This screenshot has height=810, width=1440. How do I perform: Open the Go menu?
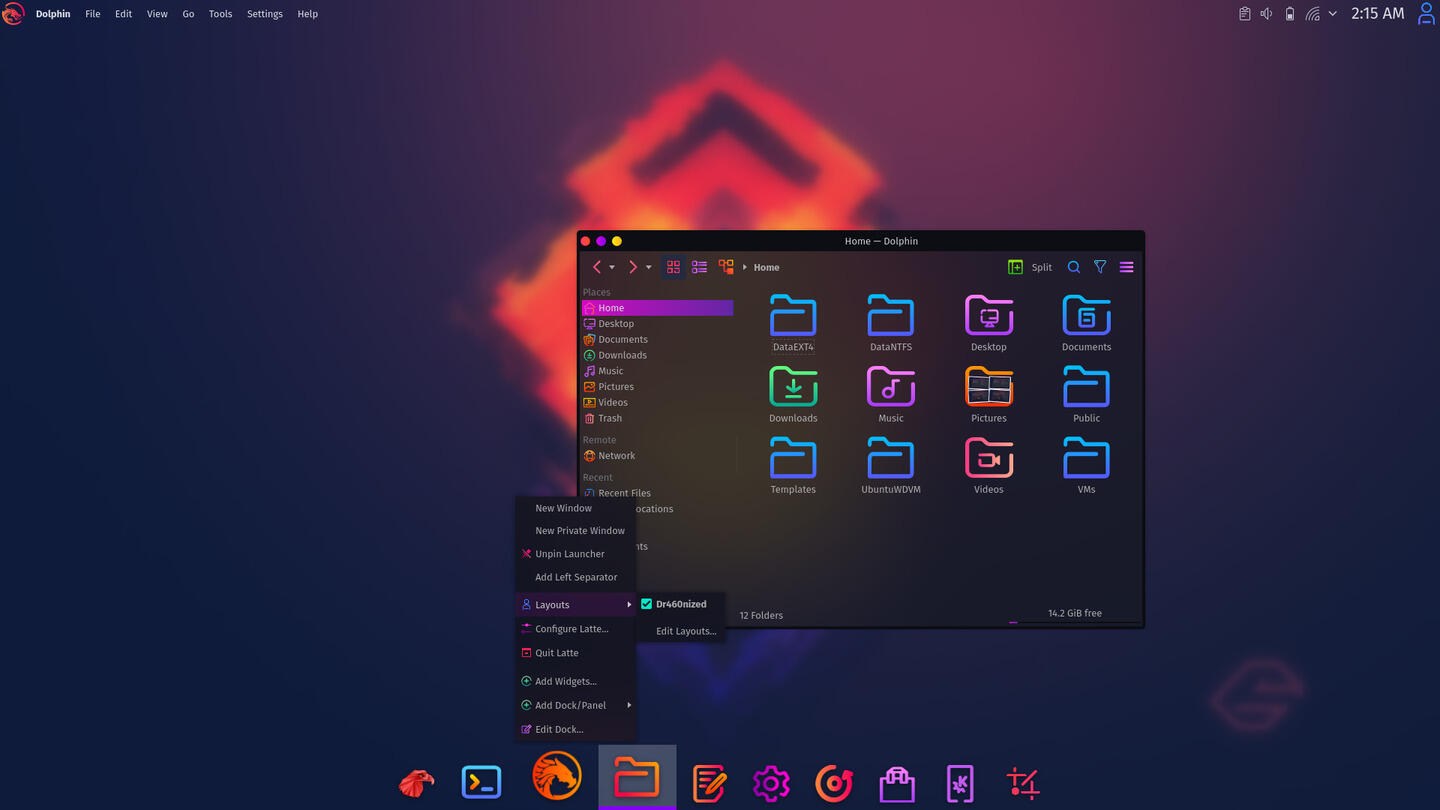point(188,14)
